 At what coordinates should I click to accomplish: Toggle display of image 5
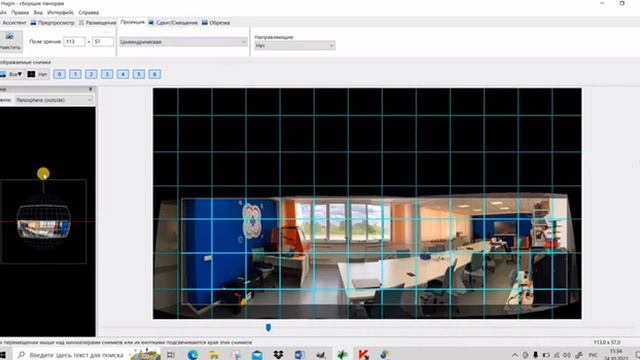139,74
